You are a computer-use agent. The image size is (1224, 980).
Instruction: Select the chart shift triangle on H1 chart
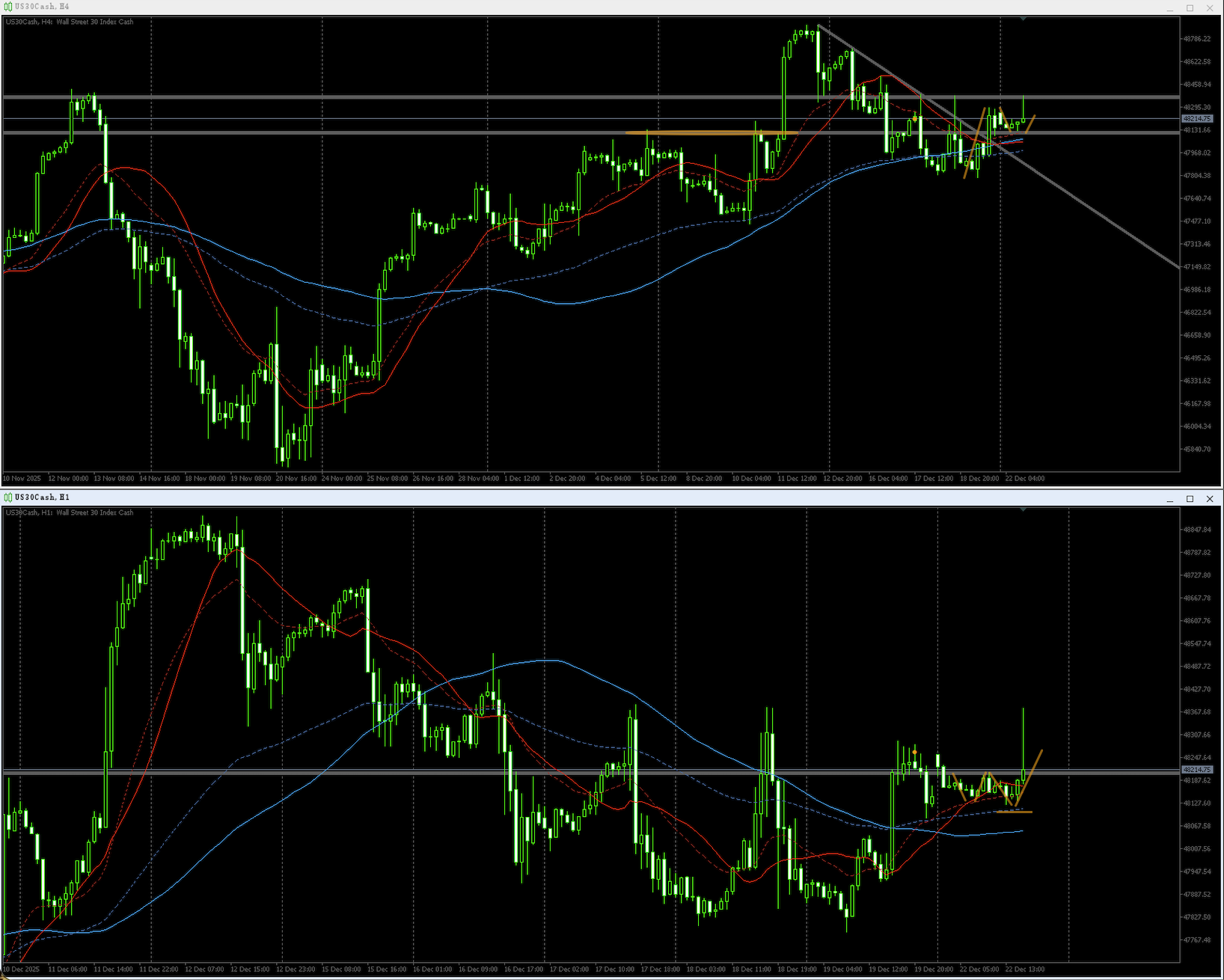click(1023, 509)
